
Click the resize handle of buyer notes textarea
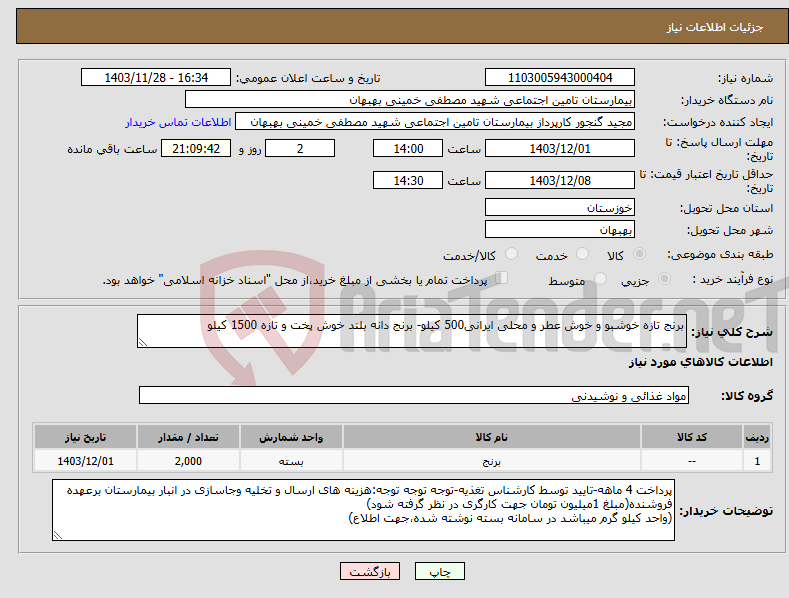[58, 536]
